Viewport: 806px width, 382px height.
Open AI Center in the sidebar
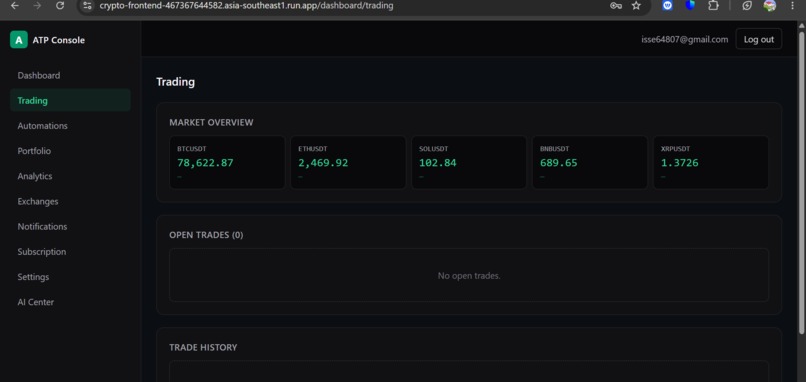[70, 302]
